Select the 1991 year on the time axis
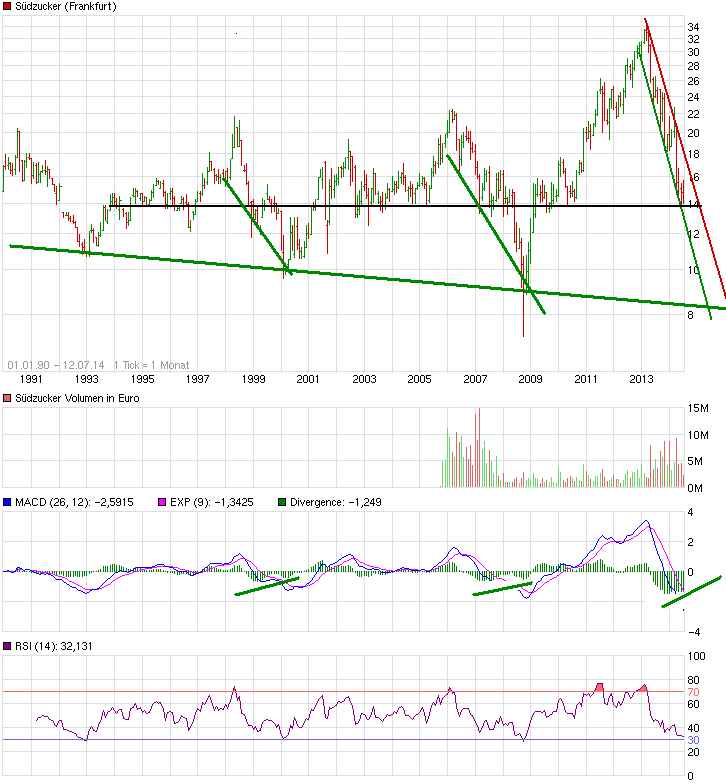726x784 pixels. tap(31, 380)
